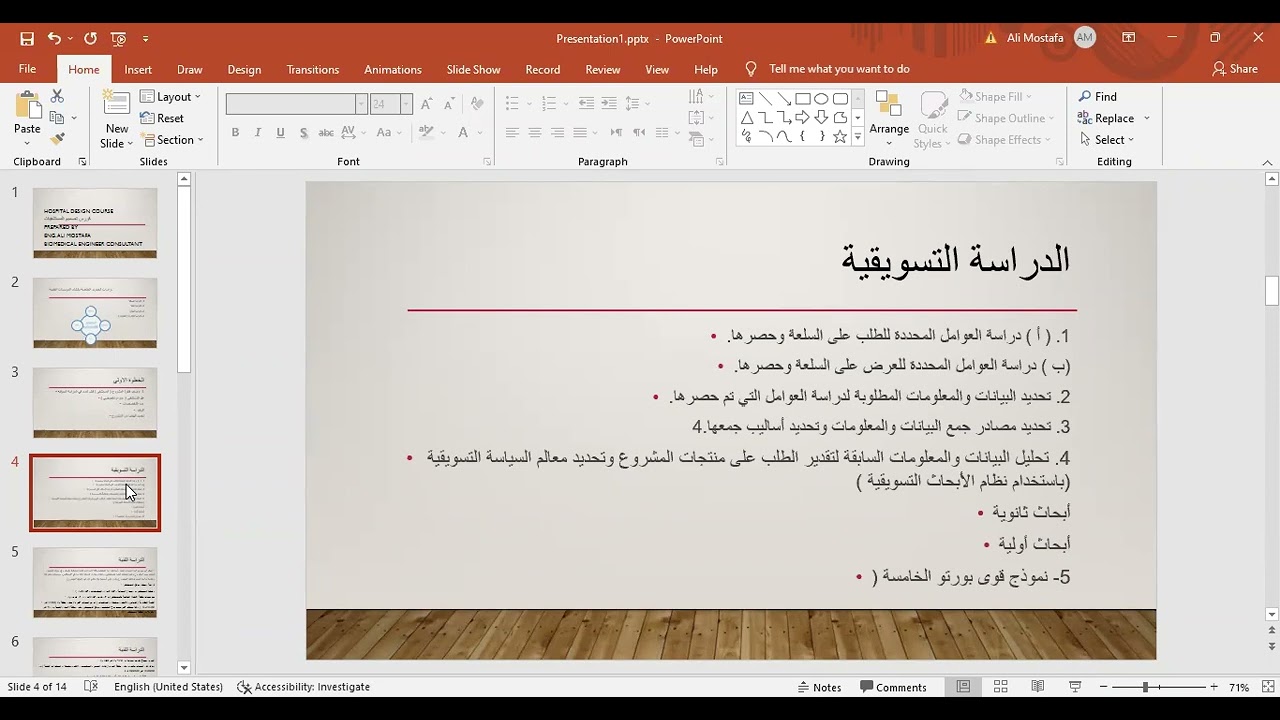The height and width of the screenshot is (720, 1280).
Task: Switch to Reading View
Action: click(1038, 687)
